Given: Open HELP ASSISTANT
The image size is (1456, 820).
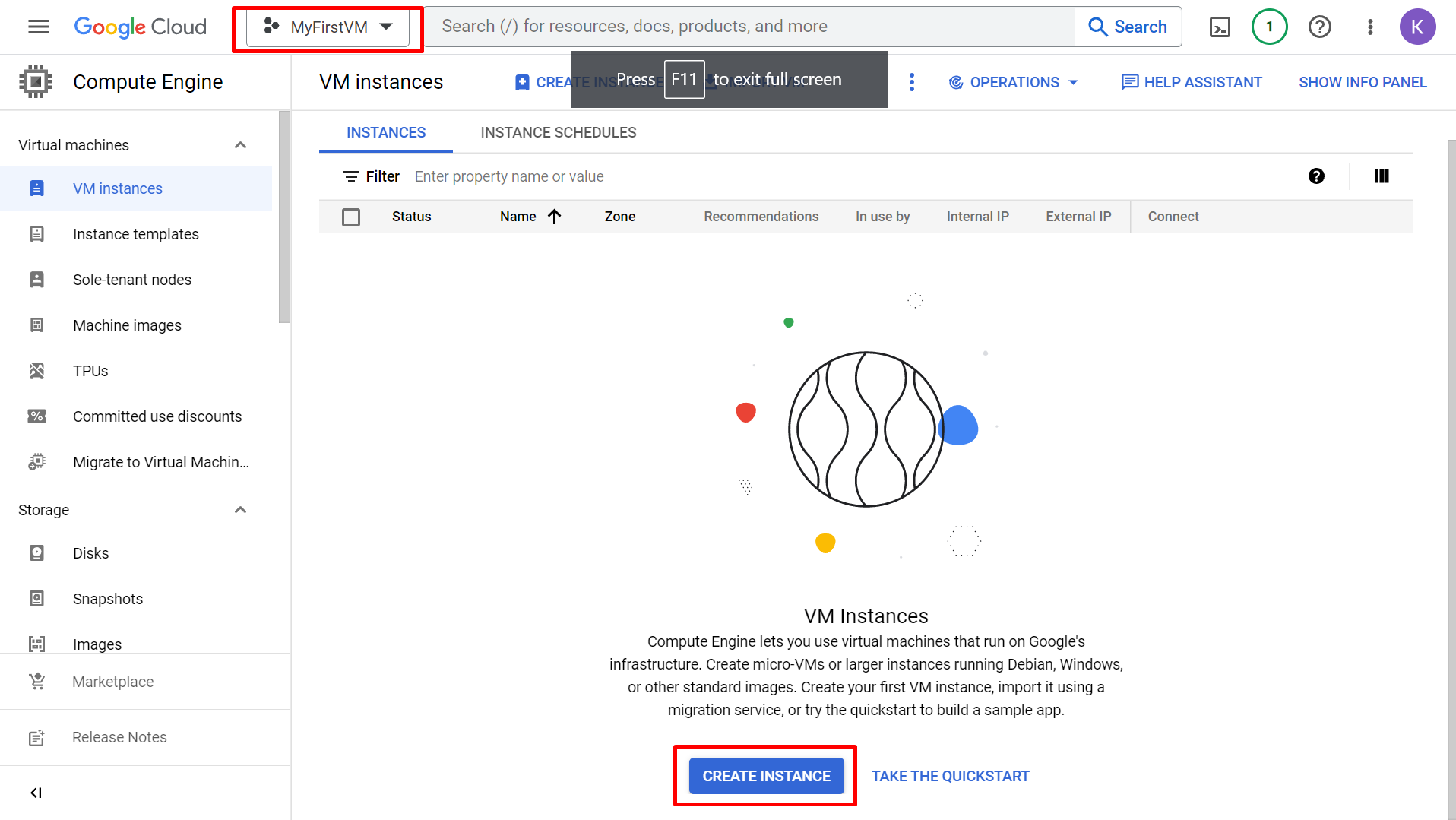Looking at the screenshot, I should tap(1192, 82).
